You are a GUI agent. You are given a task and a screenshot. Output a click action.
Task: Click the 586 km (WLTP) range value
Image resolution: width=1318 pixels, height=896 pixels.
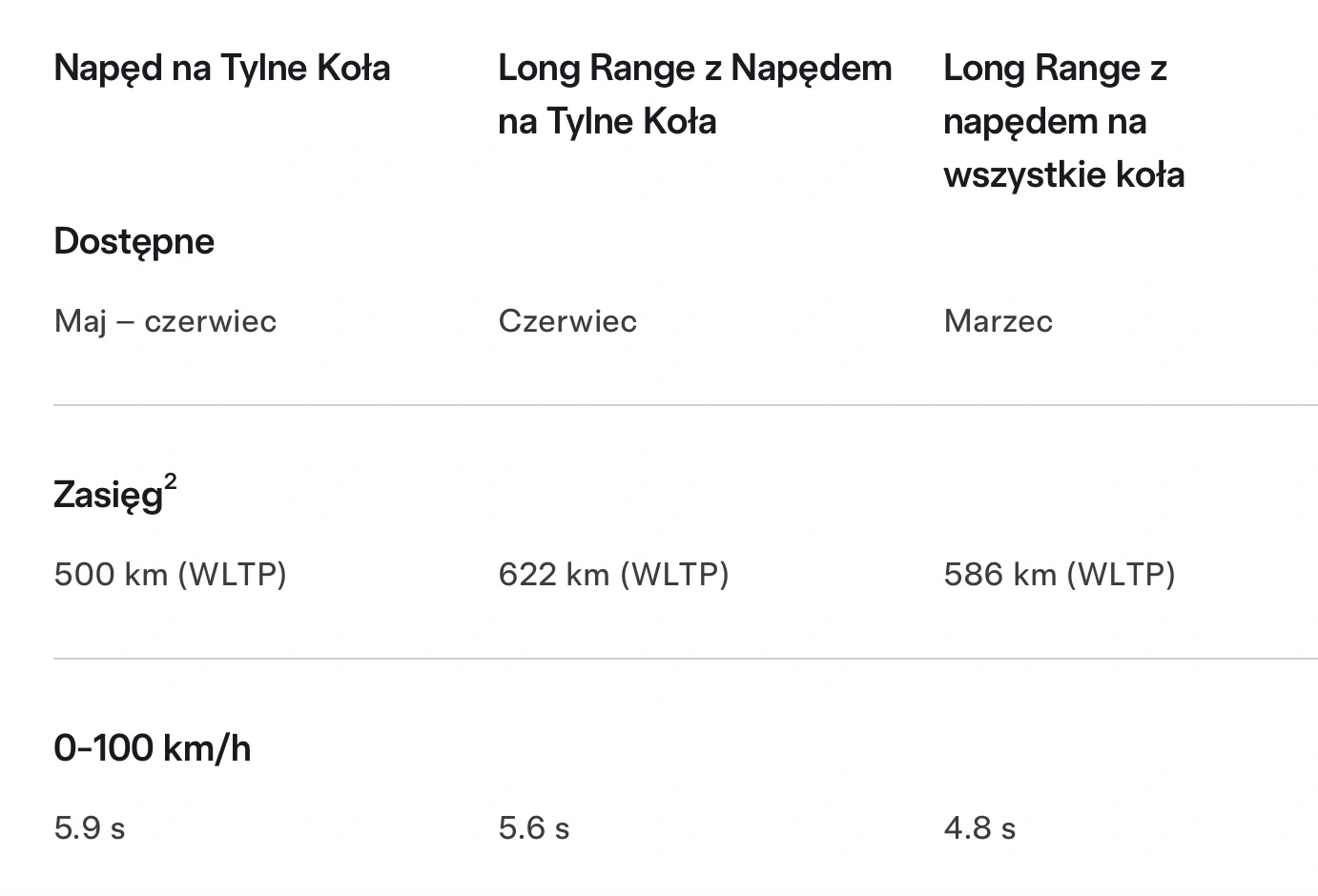pos(1060,575)
